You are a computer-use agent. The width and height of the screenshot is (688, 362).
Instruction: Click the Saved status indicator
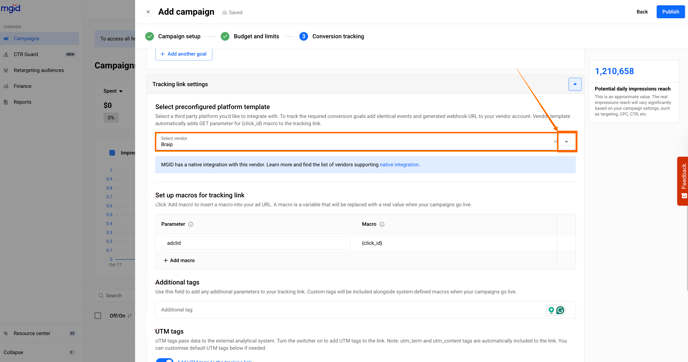pyautogui.click(x=233, y=12)
